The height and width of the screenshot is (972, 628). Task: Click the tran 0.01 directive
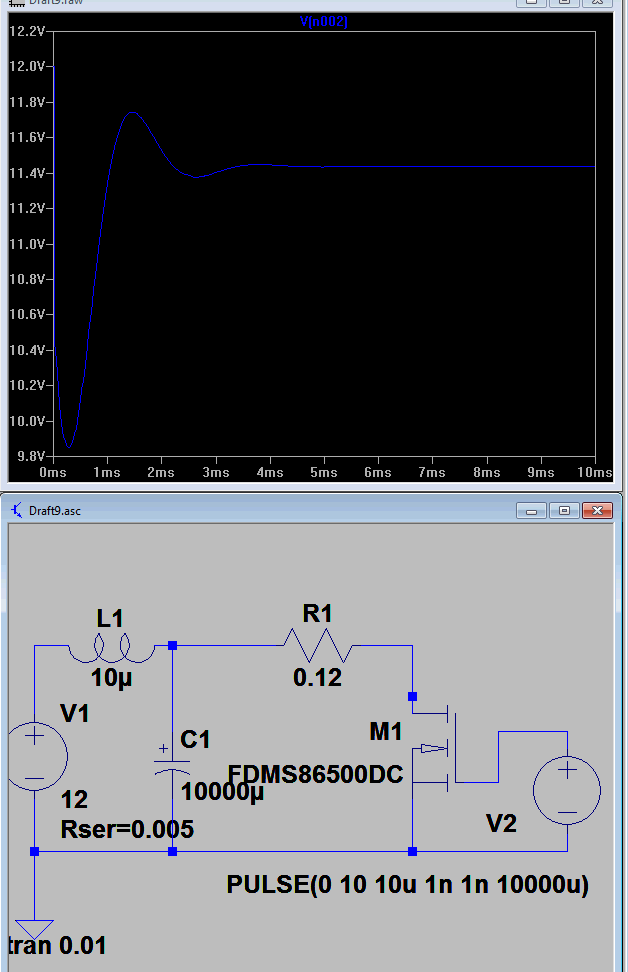(x=57, y=946)
